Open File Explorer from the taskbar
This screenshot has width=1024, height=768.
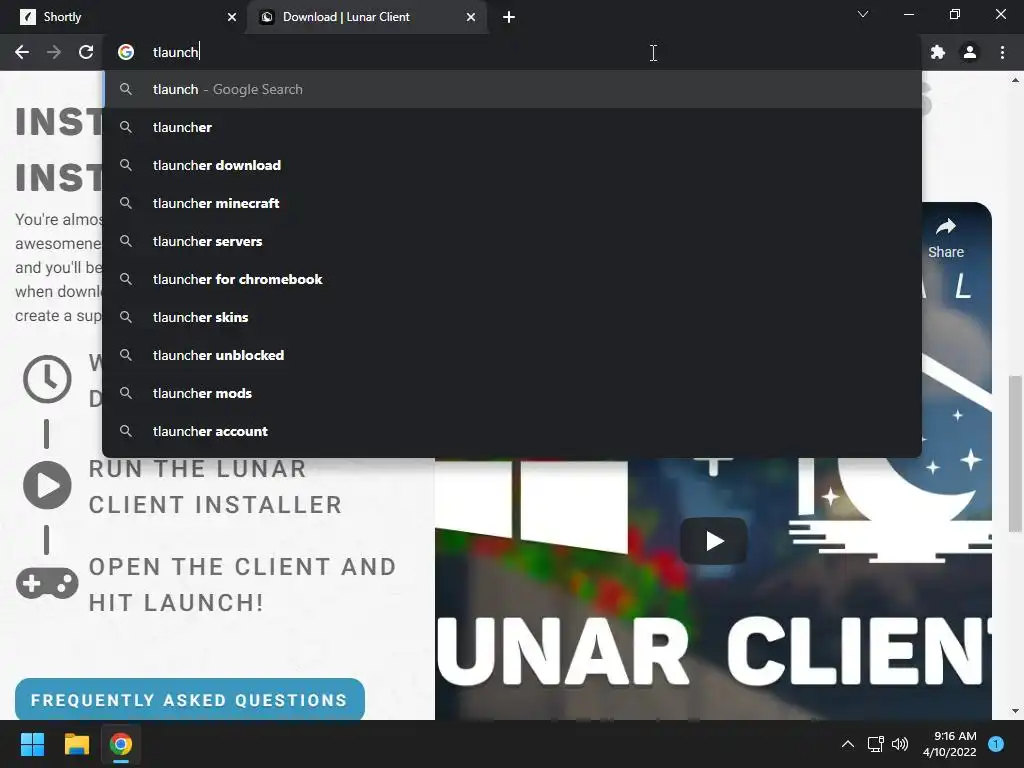point(76,744)
